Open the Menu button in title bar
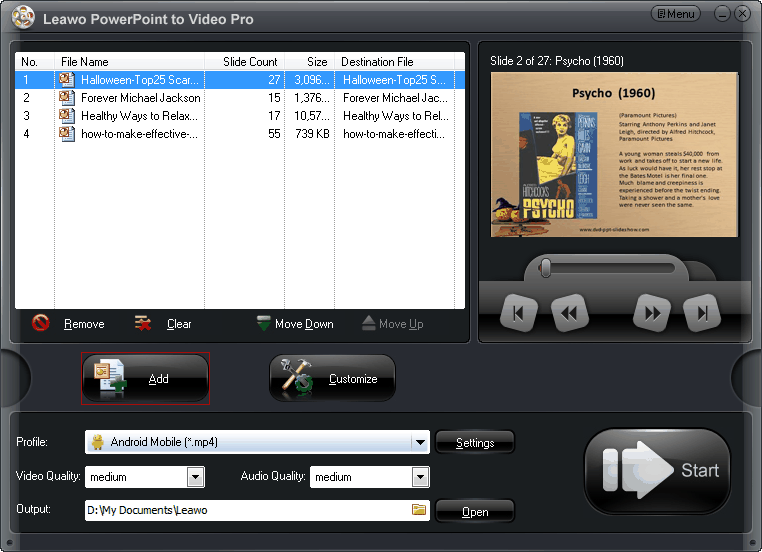This screenshot has height=552, width=762. coord(675,14)
